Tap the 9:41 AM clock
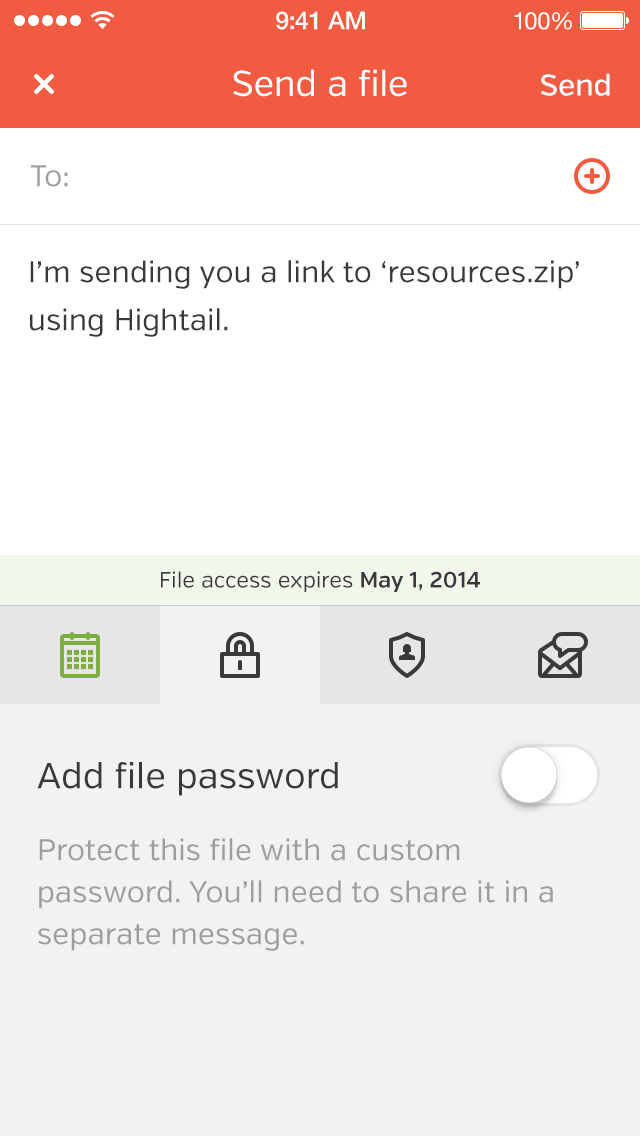Viewport: 640px width, 1136px height. click(x=320, y=20)
